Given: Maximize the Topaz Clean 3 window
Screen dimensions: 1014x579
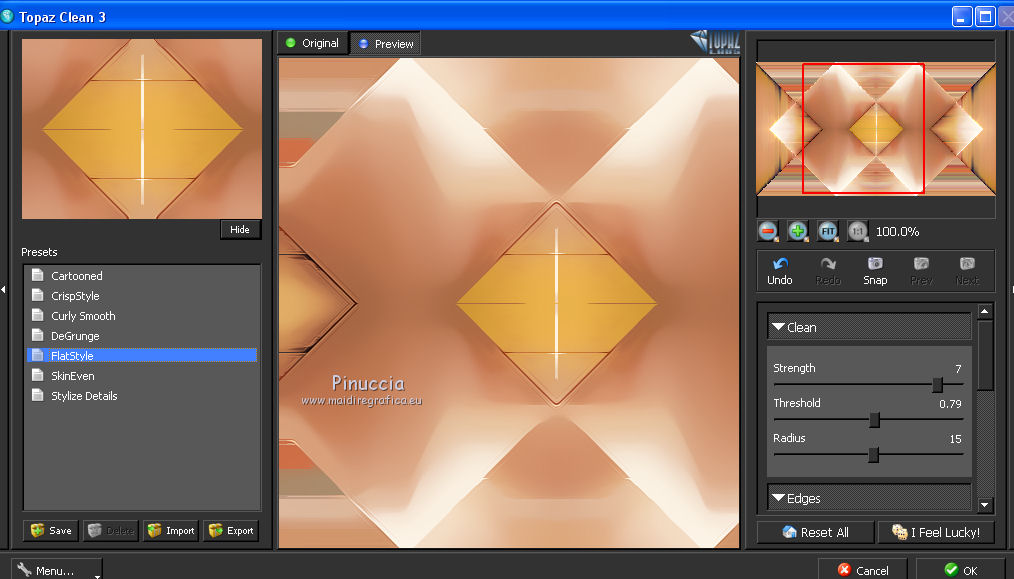Looking at the screenshot, I should (x=985, y=16).
